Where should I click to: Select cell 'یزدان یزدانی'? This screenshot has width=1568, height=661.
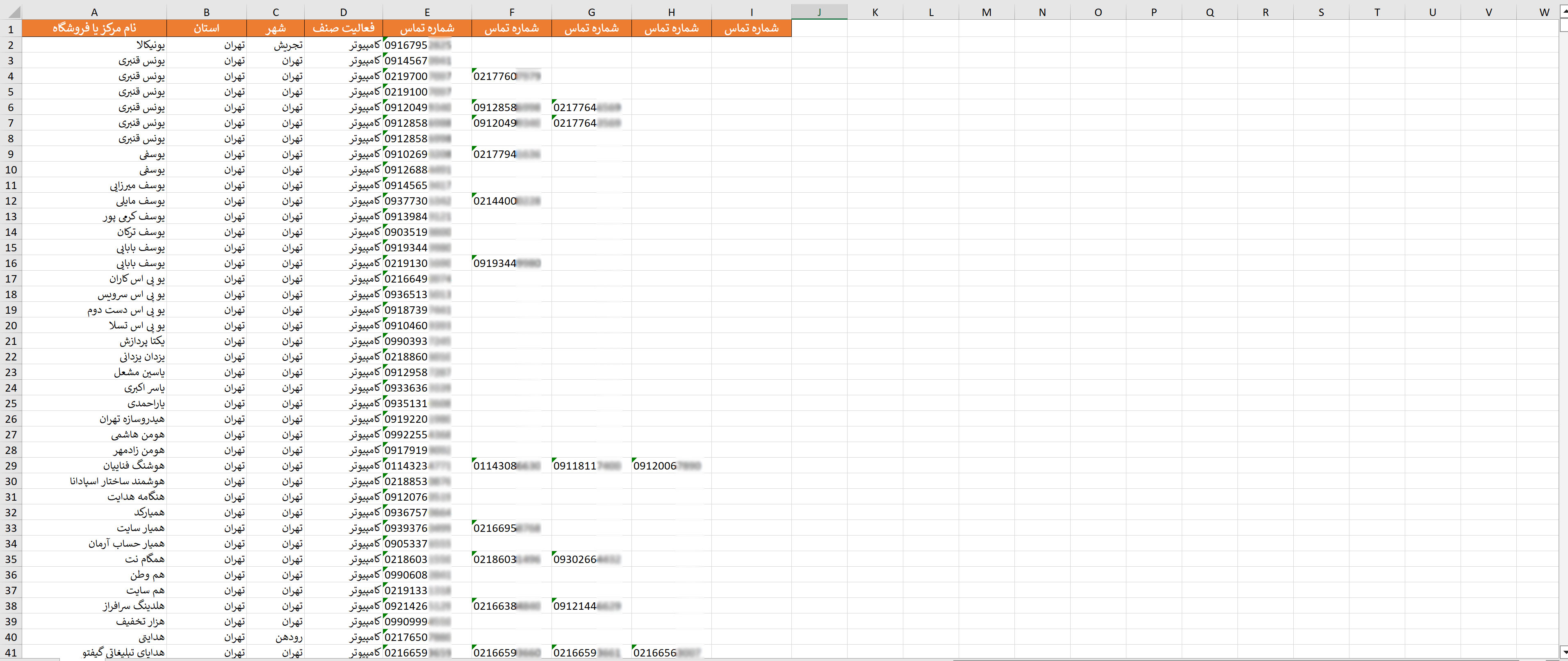pos(94,357)
